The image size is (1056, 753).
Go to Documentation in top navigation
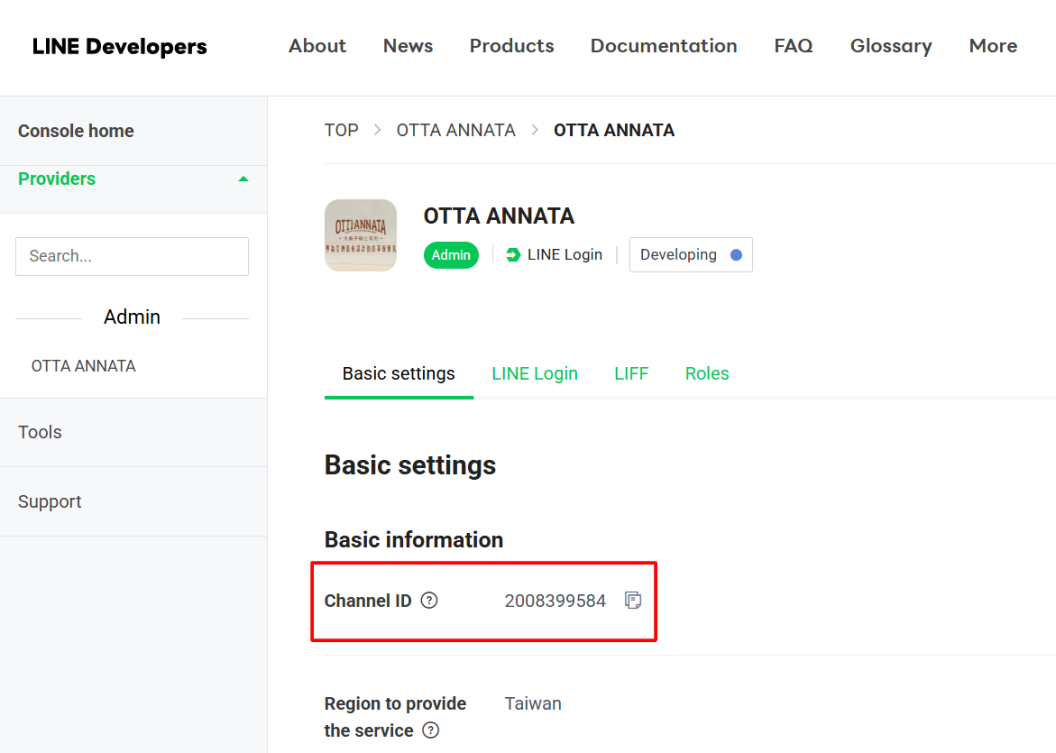pos(663,46)
